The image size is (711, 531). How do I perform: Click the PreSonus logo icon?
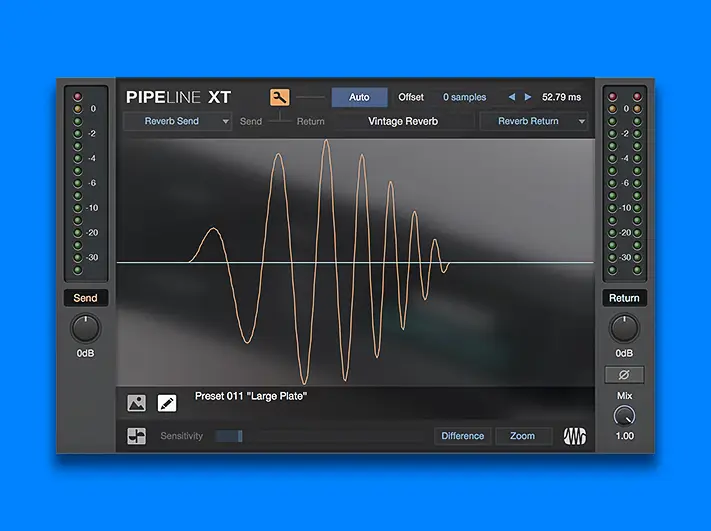[575, 436]
